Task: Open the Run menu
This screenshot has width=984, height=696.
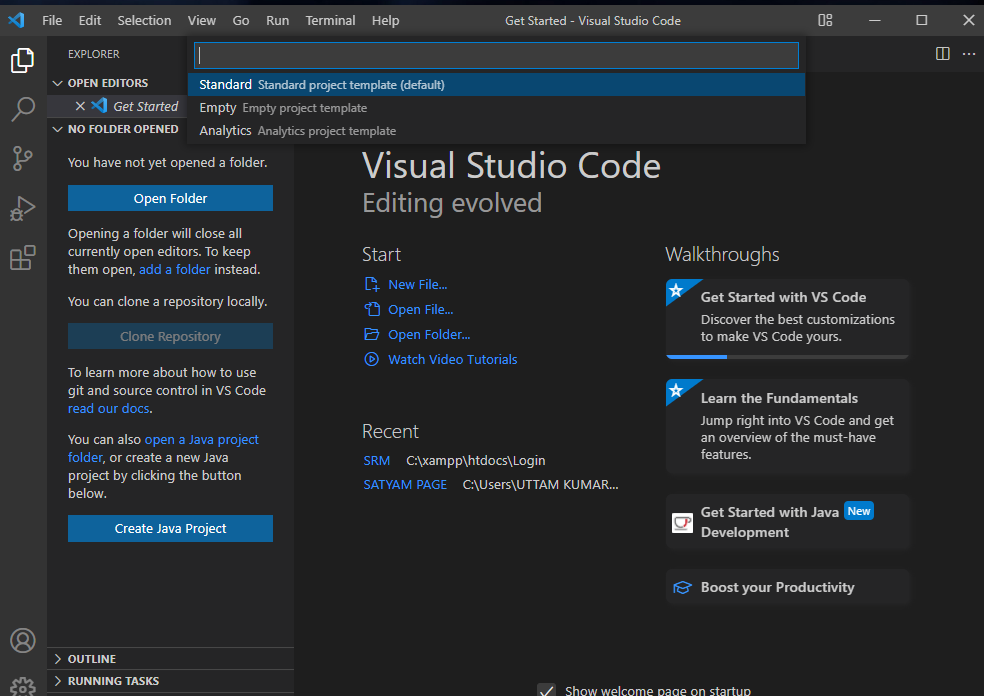Action: click(277, 21)
